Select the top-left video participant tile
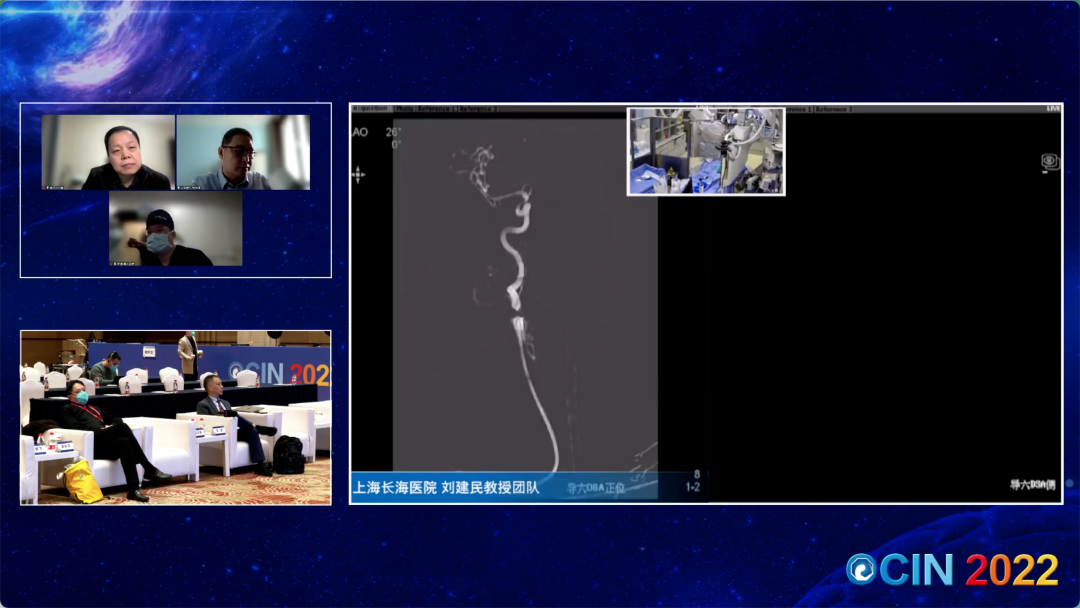 tap(108, 152)
